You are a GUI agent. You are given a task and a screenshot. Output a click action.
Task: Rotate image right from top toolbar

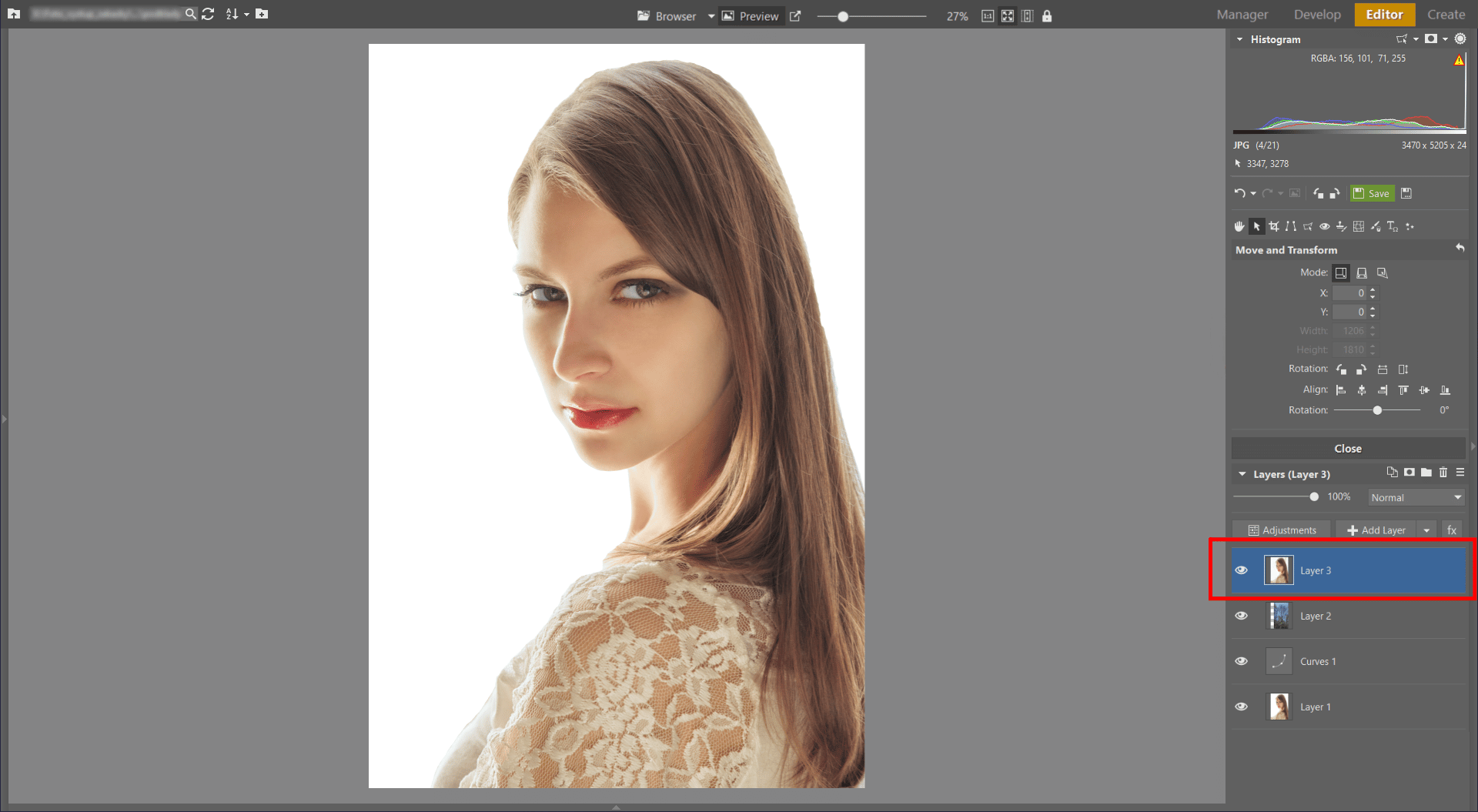pyautogui.click(x=1335, y=193)
